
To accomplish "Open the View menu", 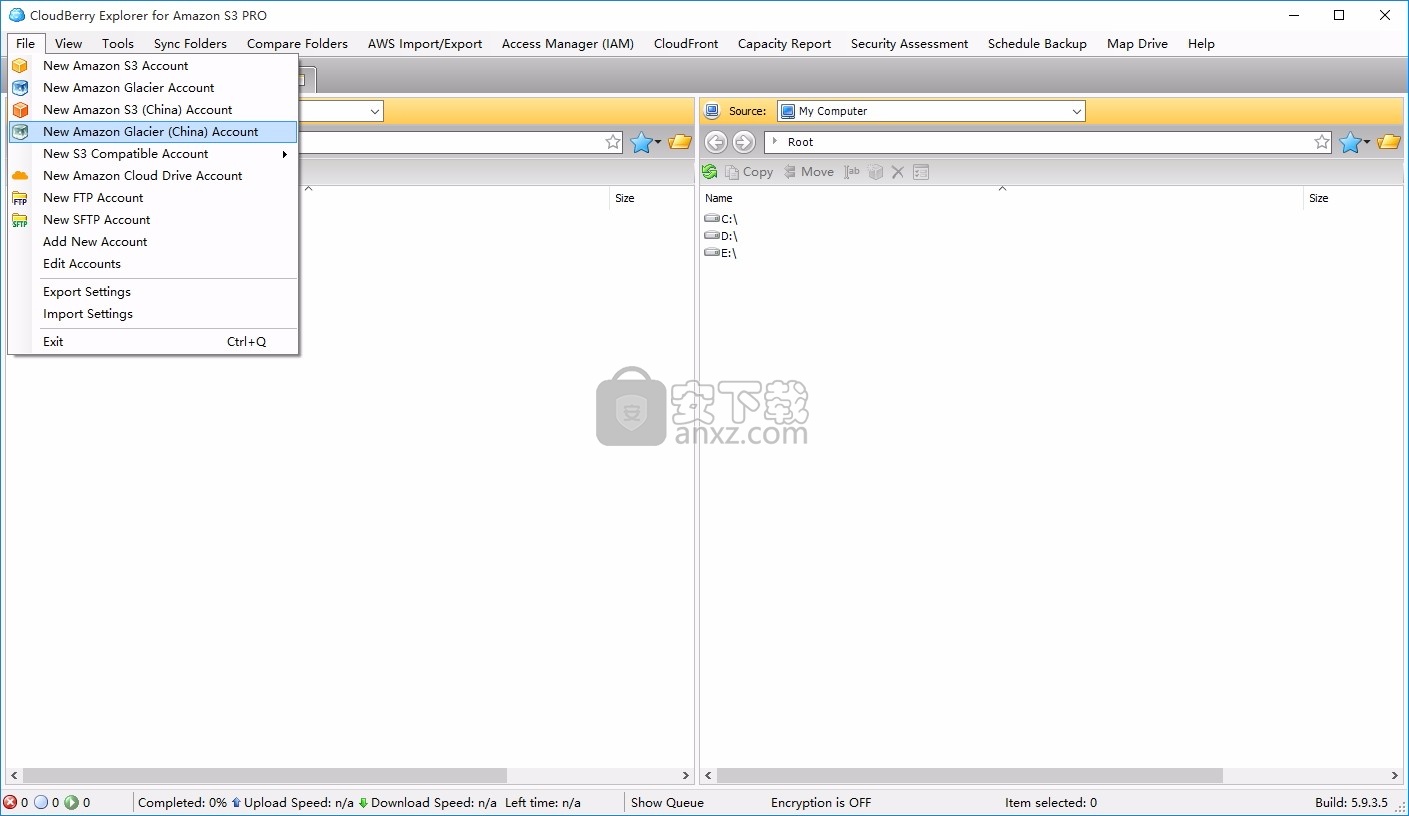I will 69,43.
